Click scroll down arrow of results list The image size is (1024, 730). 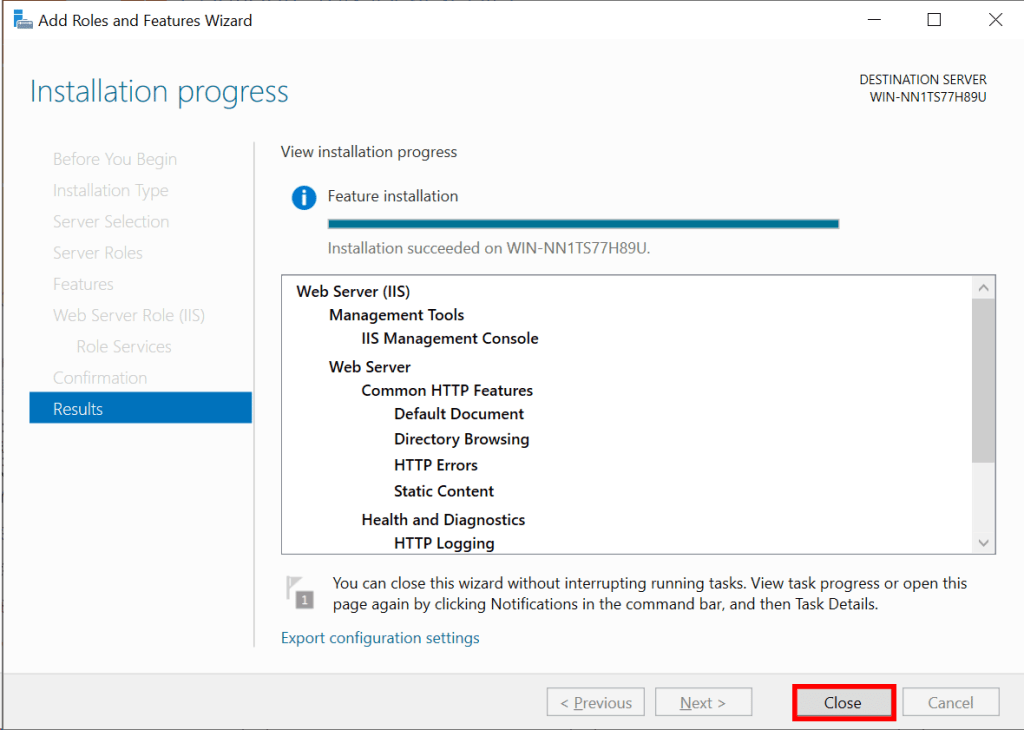[x=984, y=543]
